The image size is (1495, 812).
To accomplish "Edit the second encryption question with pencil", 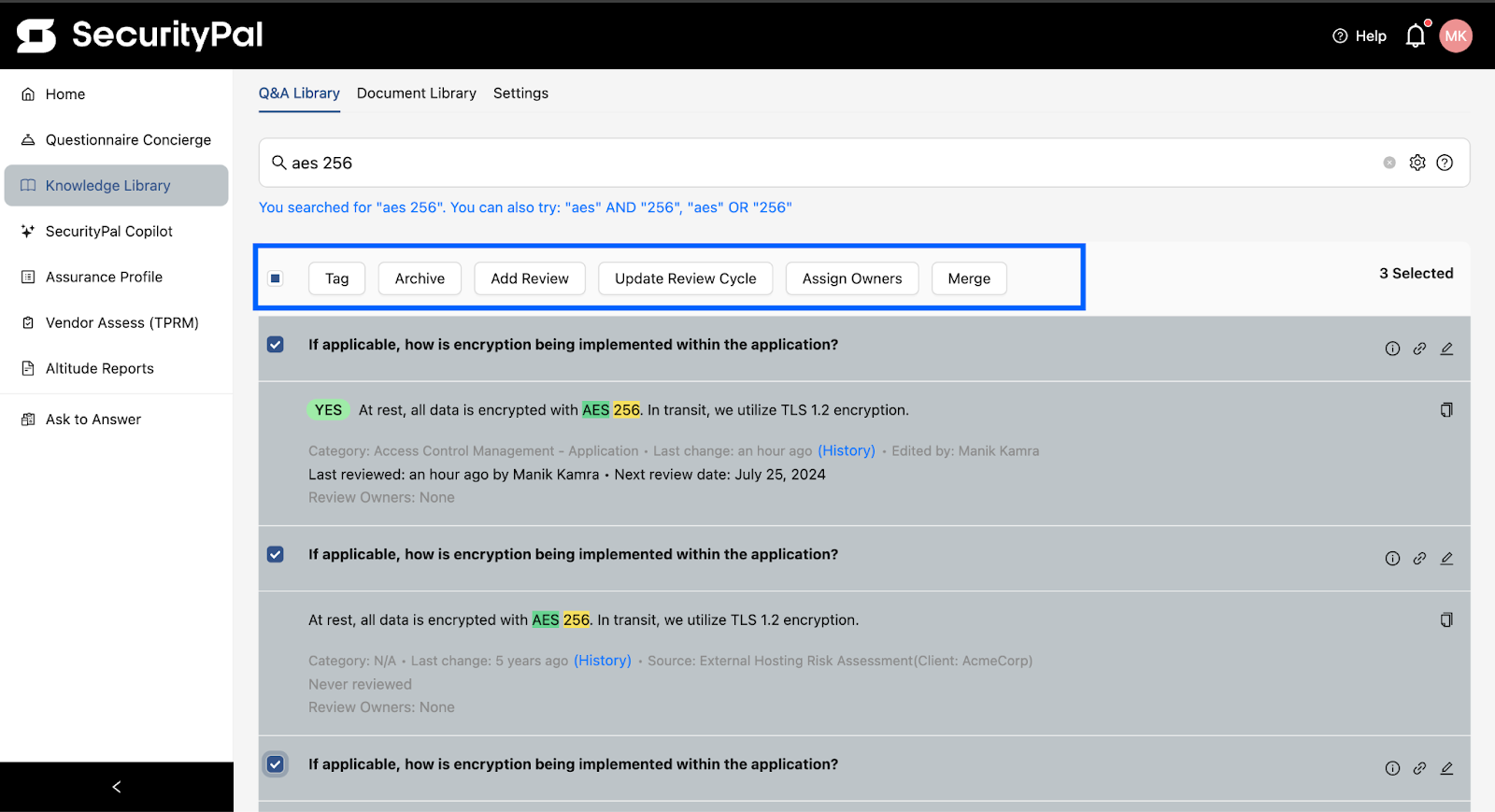I will point(1446,559).
